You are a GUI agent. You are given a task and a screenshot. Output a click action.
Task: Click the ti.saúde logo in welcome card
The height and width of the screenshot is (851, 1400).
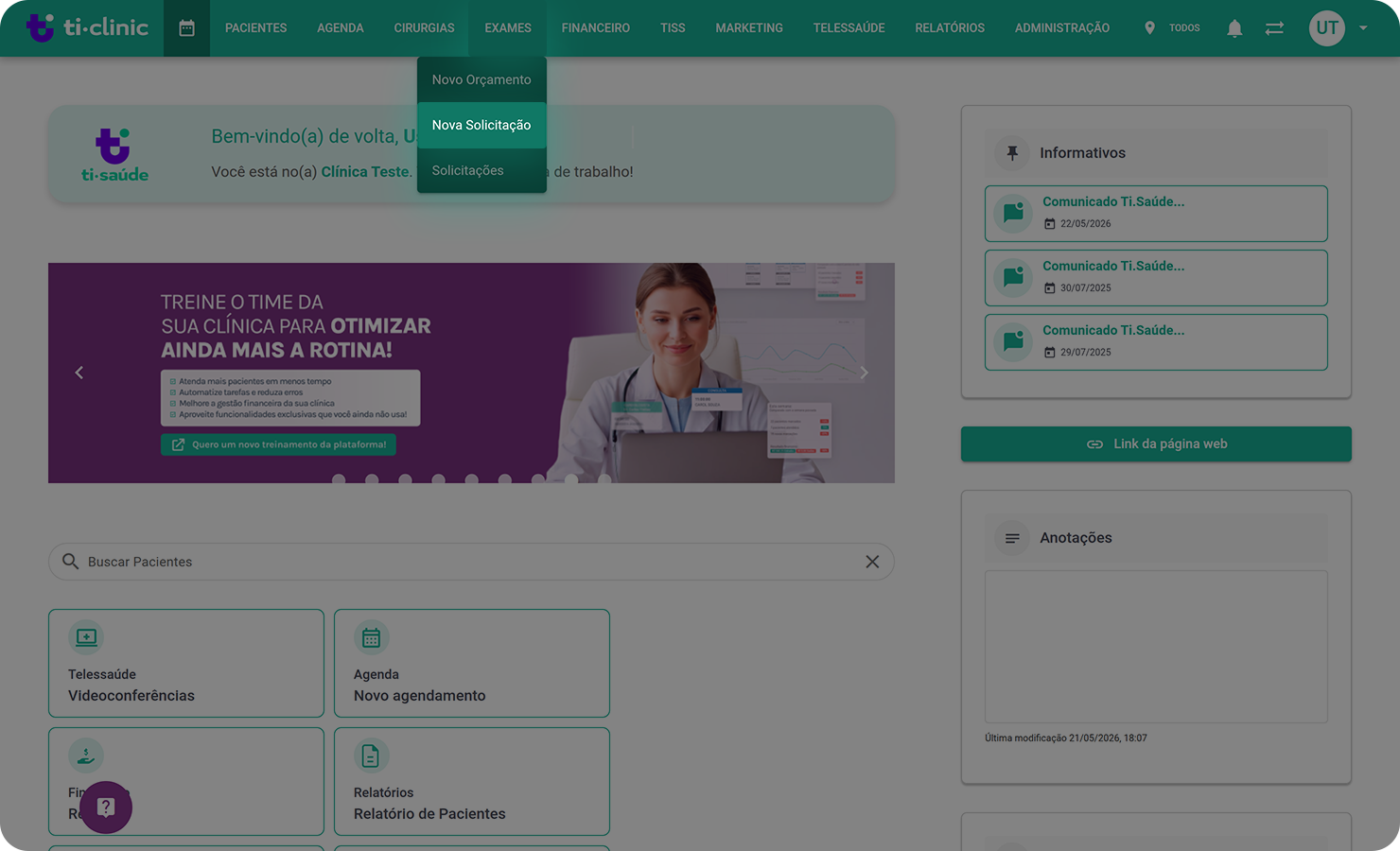pyautogui.click(x=114, y=155)
